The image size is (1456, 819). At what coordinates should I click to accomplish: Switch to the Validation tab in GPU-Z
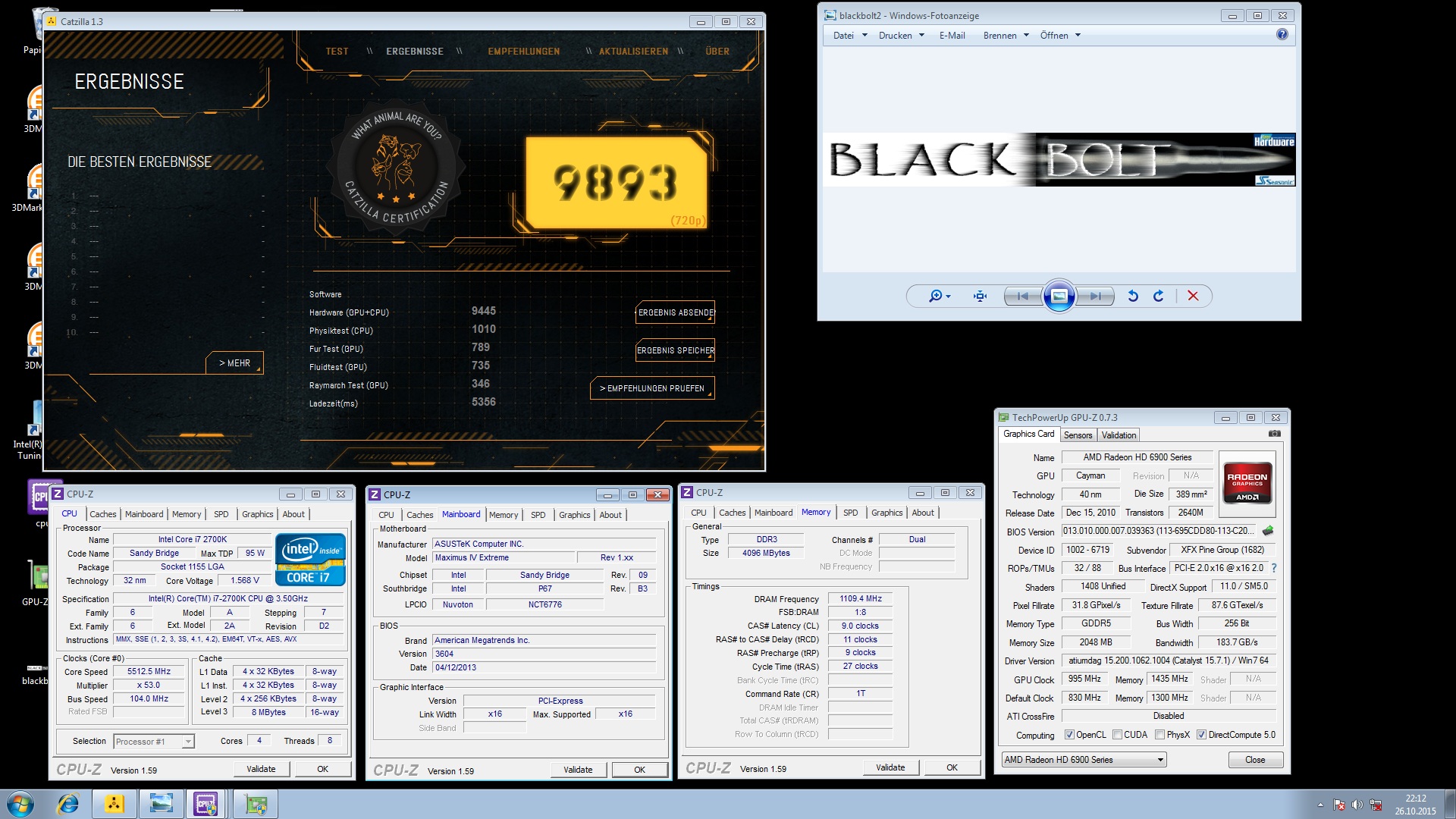[x=1119, y=435]
